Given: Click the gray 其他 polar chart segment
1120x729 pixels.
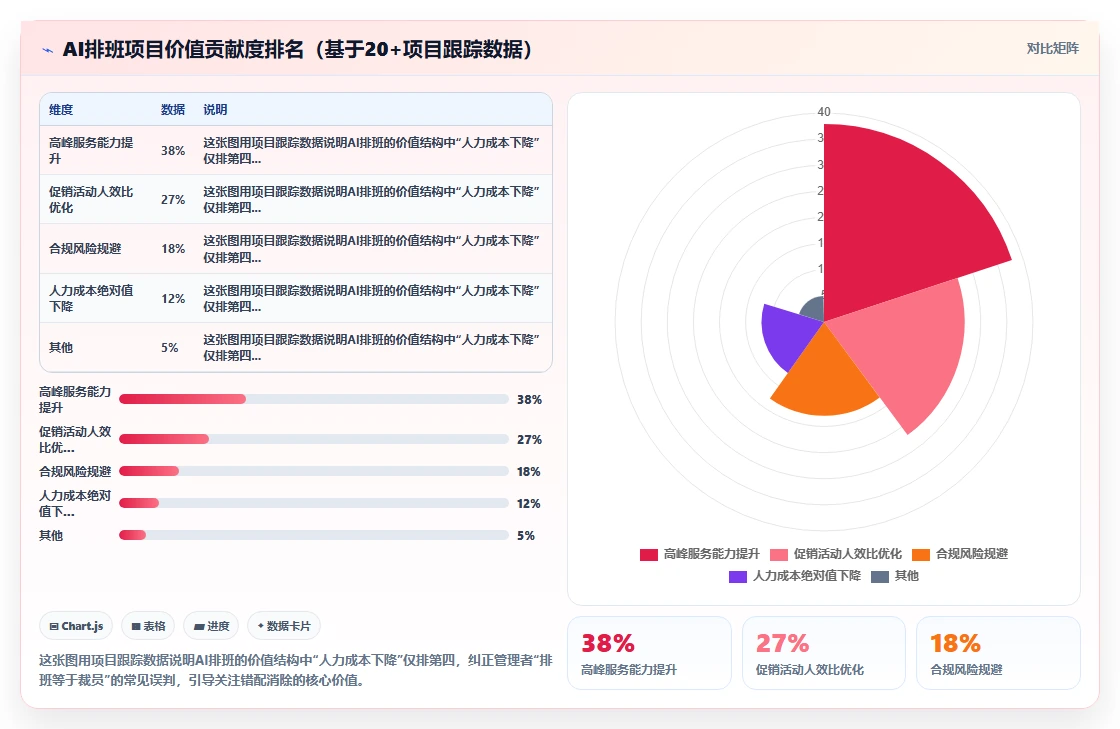Looking at the screenshot, I should [814, 311].
